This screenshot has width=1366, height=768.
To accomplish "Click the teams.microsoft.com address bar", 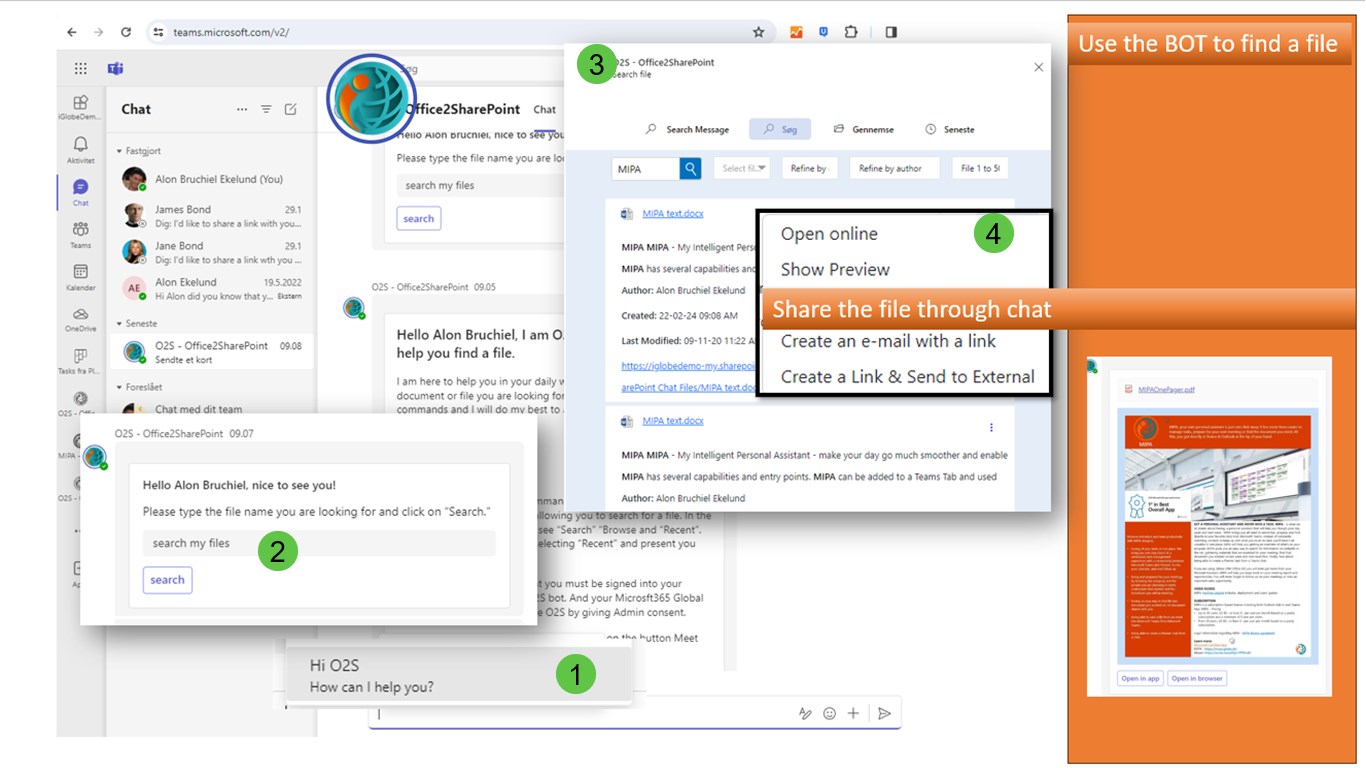I will coord(450,32).
